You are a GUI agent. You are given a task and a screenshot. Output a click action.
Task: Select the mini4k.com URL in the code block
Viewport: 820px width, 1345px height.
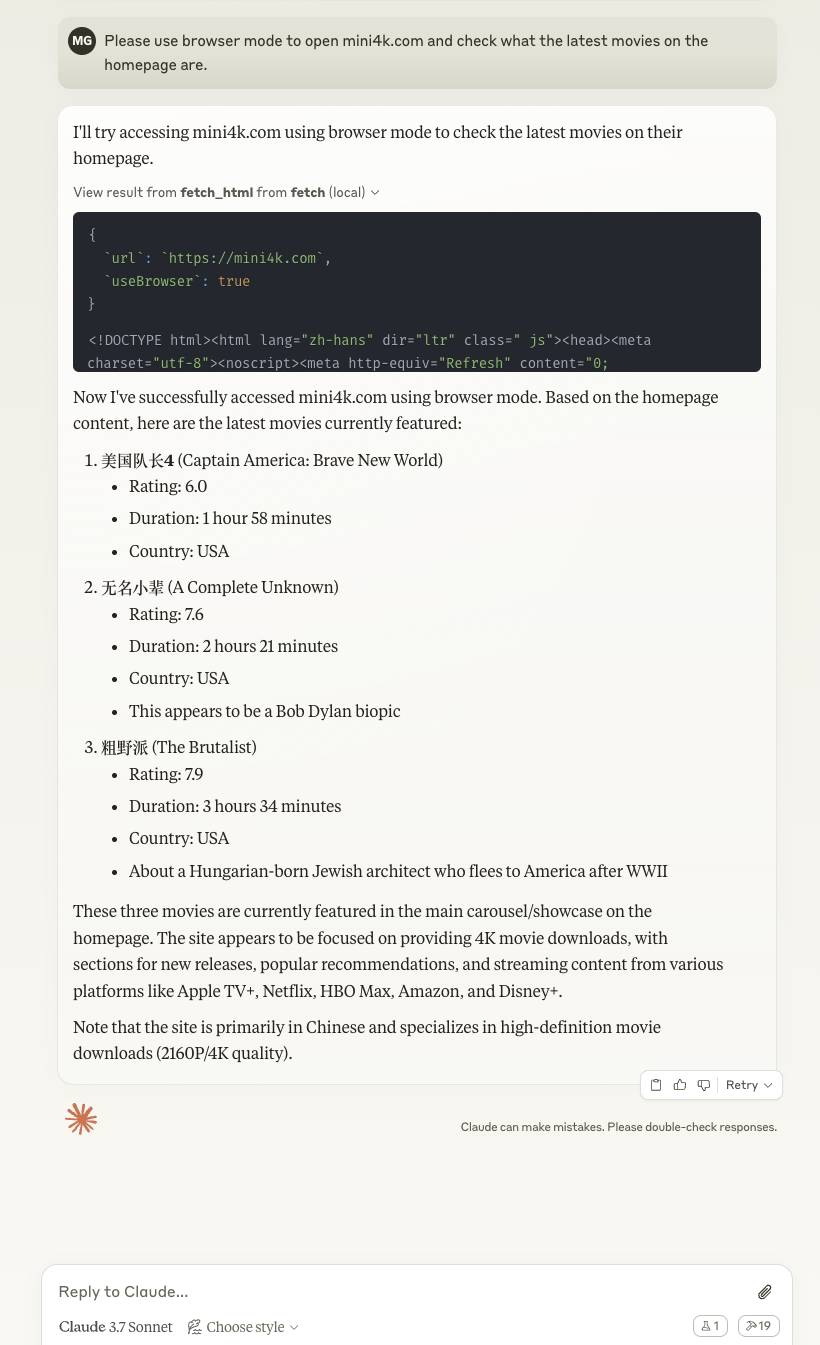click(x=241, y=258)
